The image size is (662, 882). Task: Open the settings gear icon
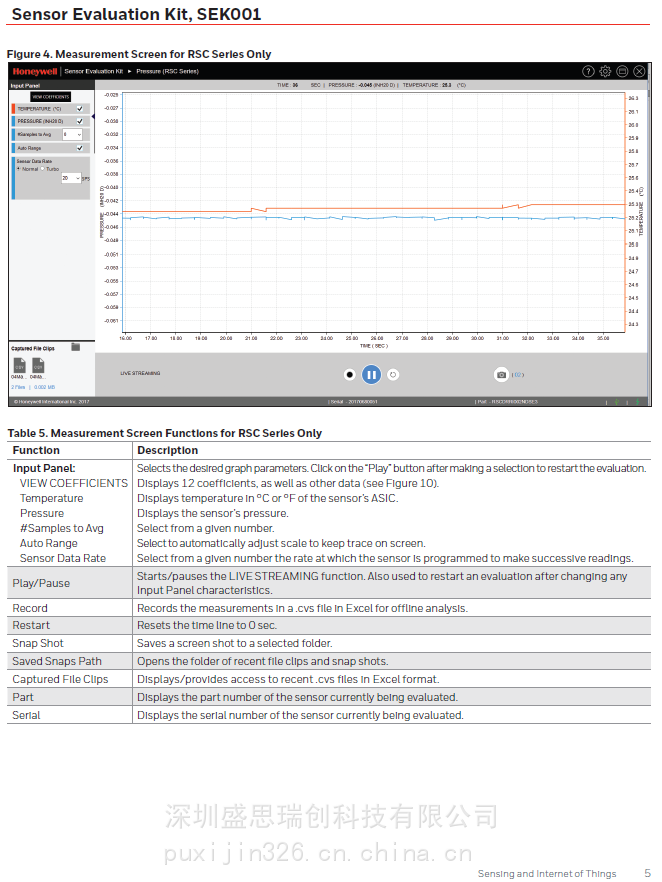(605, 71)
